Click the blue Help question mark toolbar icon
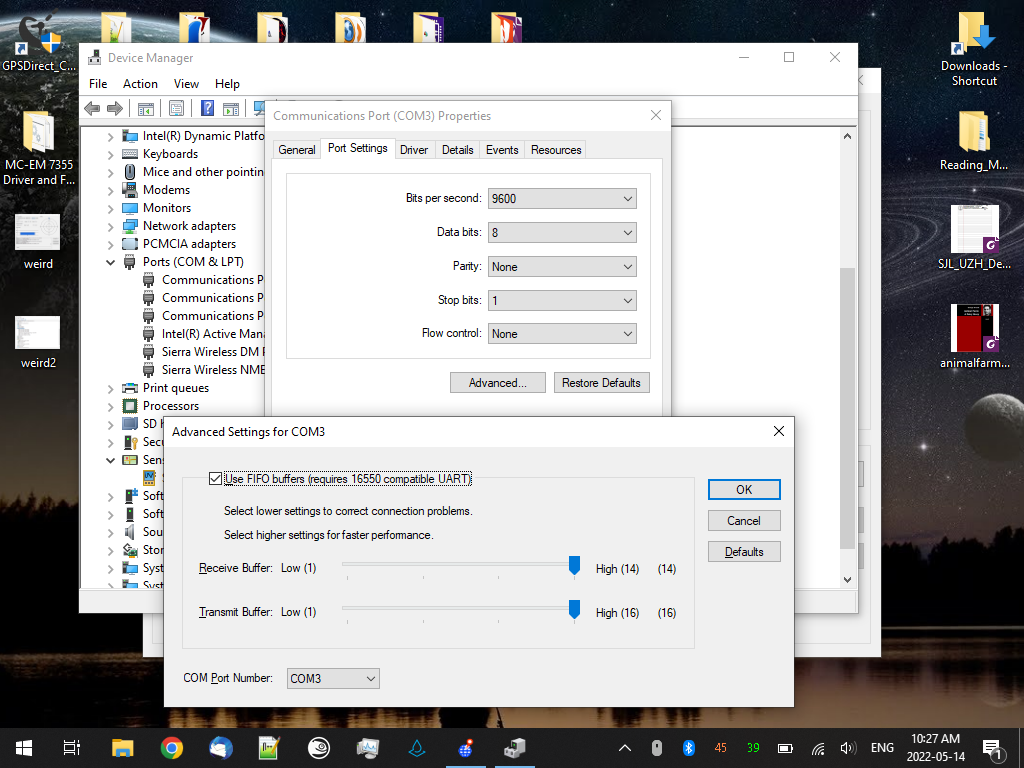This screenshot has height=768, width=1024. [x=207, y=108]
